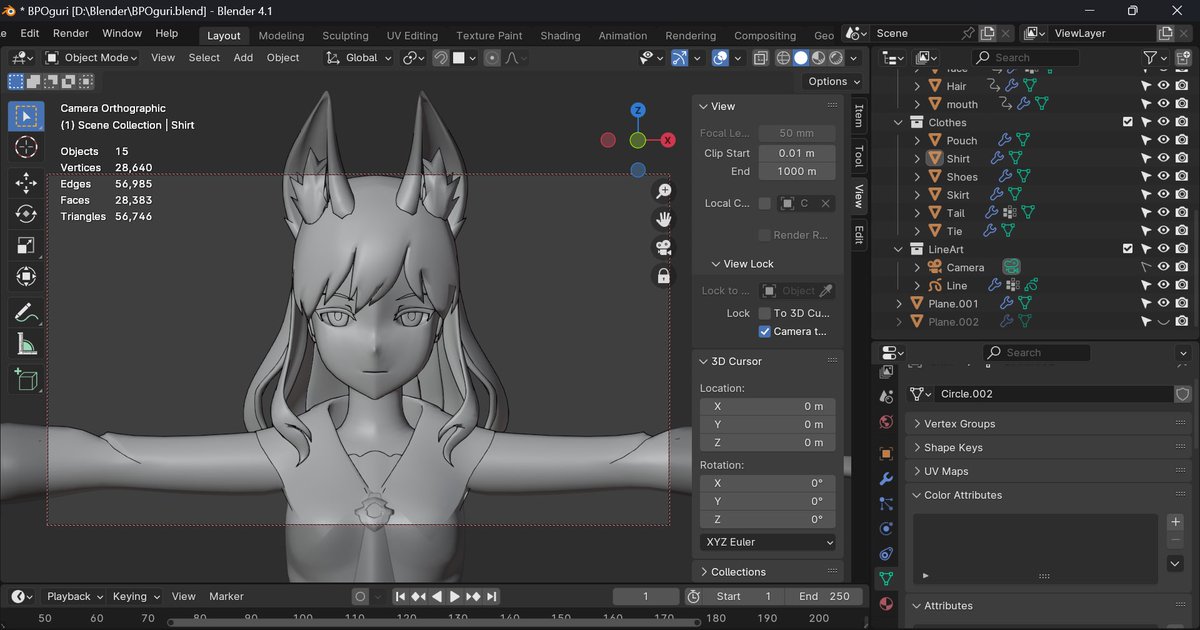This screenshot has height=630, width=1200.
Task: Select the Annotate pencil tool
Action: pos(26,313)
